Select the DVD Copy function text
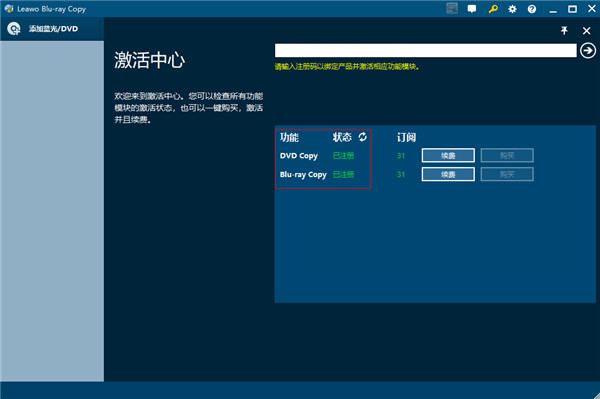The width and height of the screenshot is (600, 399). coord(299,156)
